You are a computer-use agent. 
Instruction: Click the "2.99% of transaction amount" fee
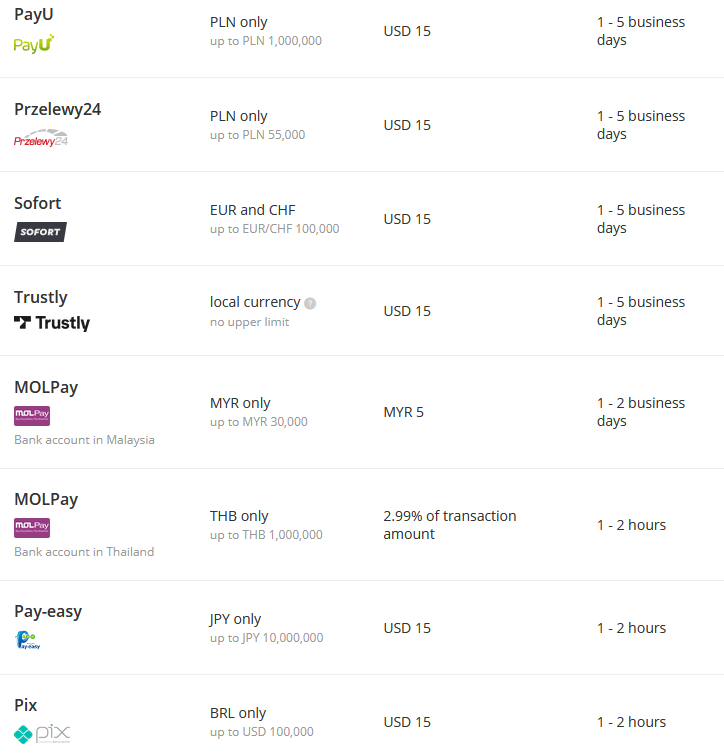pyautogui.click(x=449, y=525)
